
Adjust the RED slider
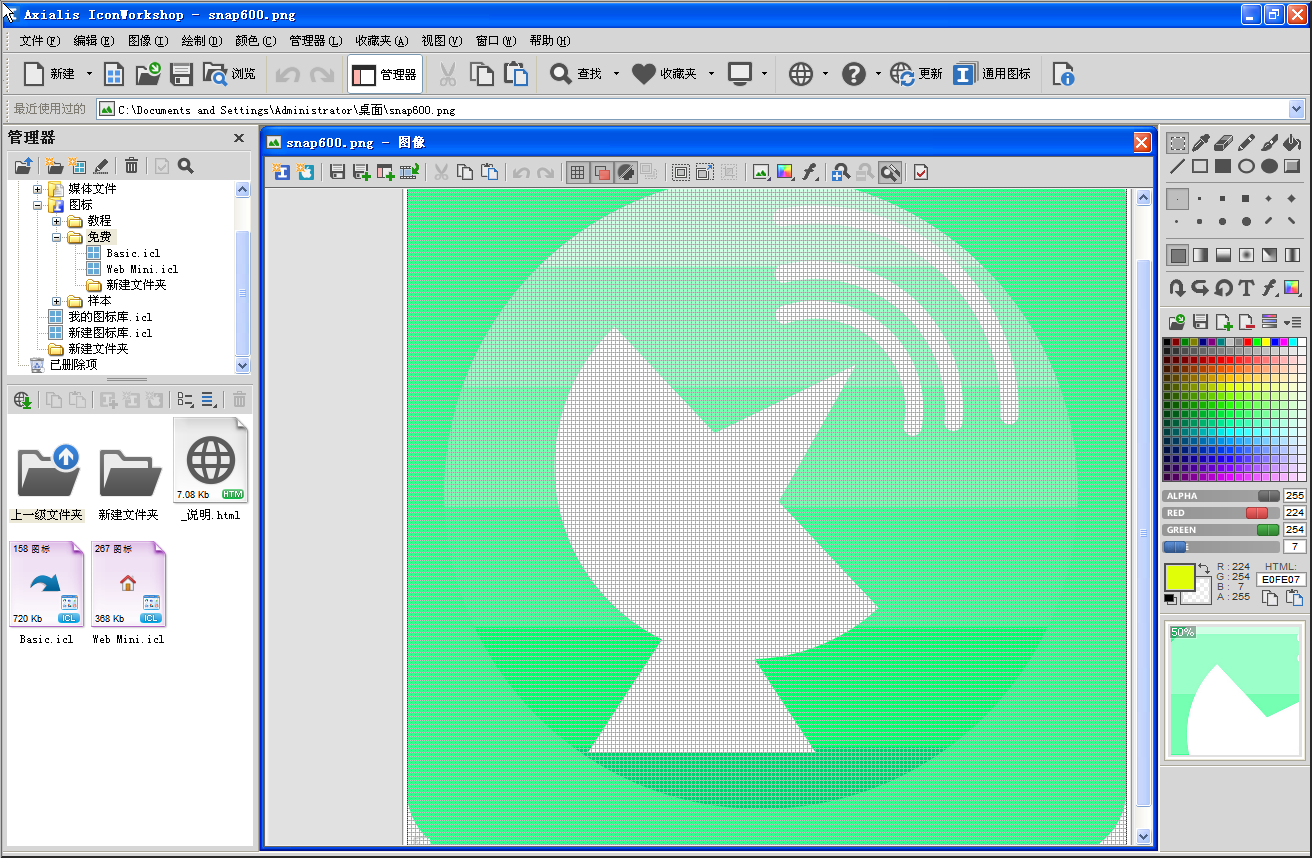[x=1221, y=513]
